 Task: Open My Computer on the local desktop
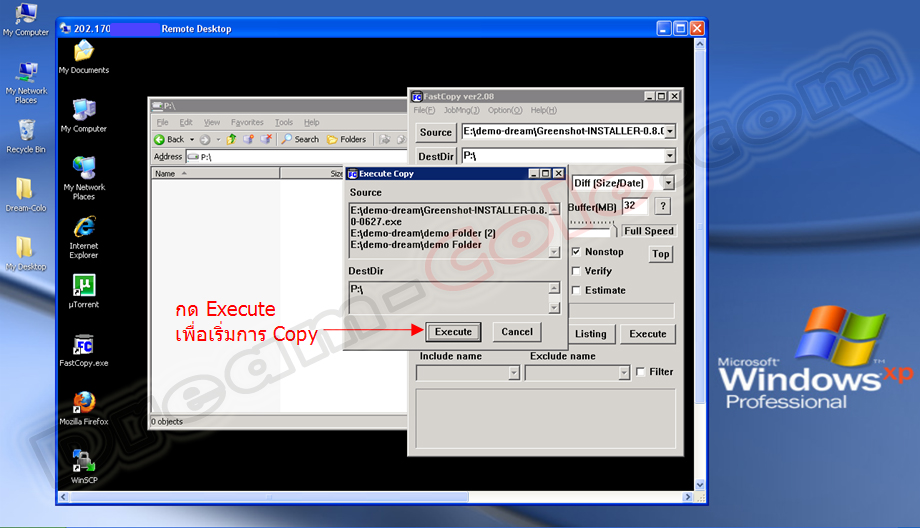pyautogui.click(x=25, y=19)
